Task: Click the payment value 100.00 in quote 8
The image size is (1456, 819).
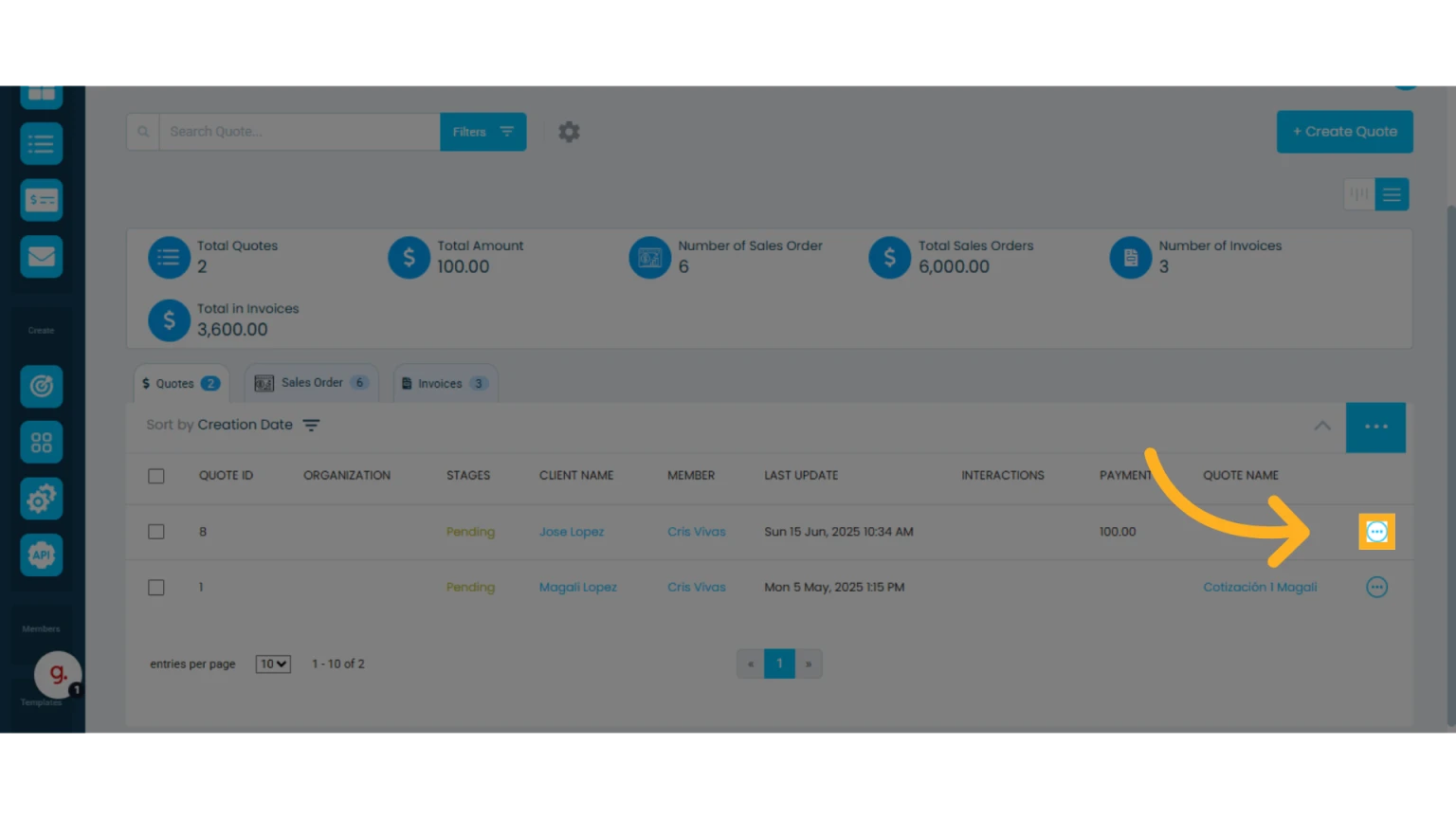Action: pyautogui.click(x=1118, y=532)
